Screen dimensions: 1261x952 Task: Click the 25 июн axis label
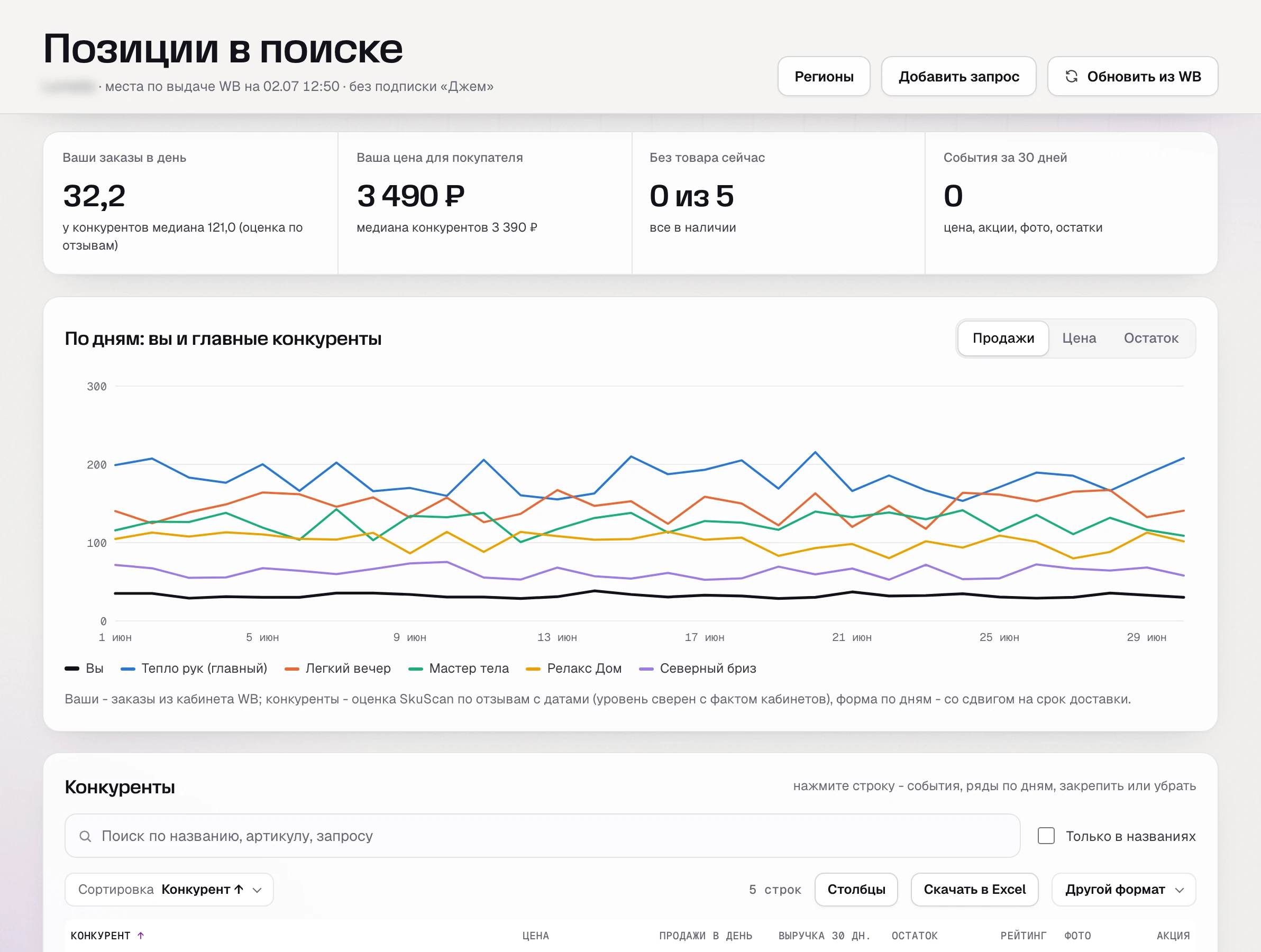click(x=999, y=637)
